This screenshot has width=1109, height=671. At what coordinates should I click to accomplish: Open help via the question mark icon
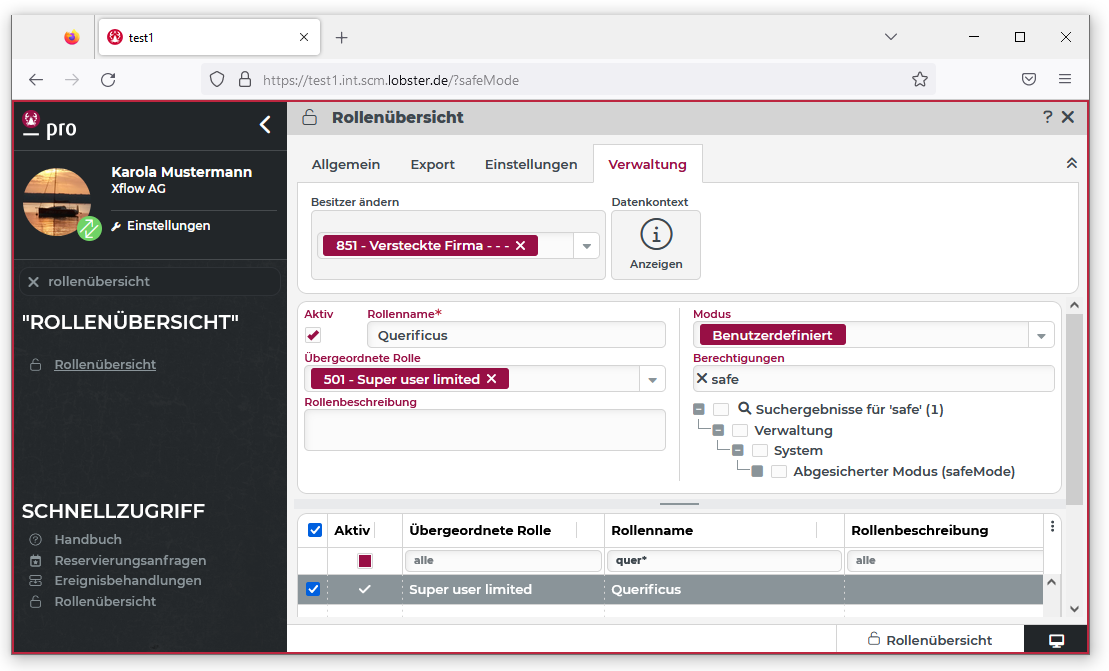(x=1047, y=117)
